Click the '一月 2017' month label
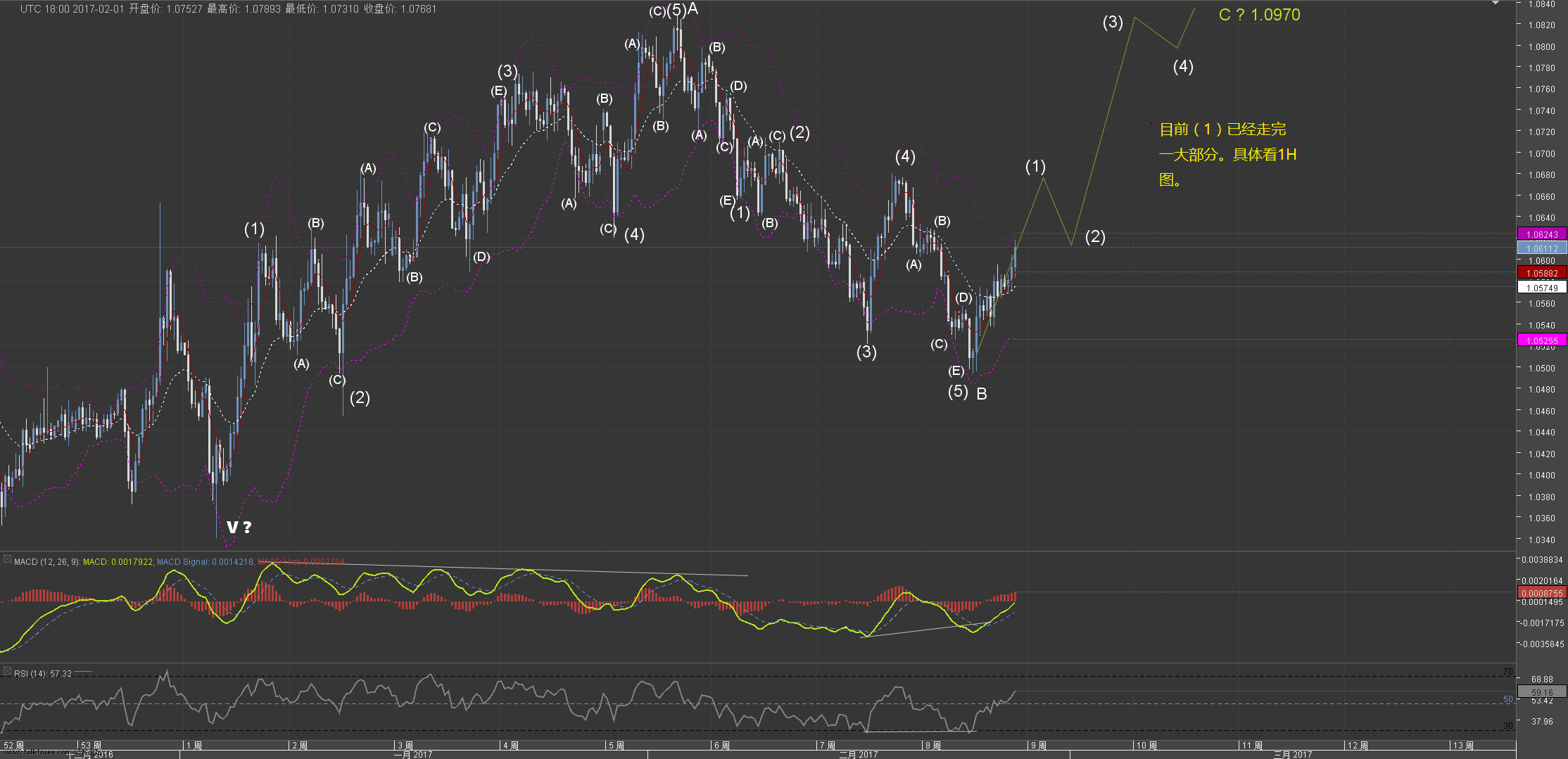The image size is (1568, 759). pyautogui.click(x=414, y=755)
